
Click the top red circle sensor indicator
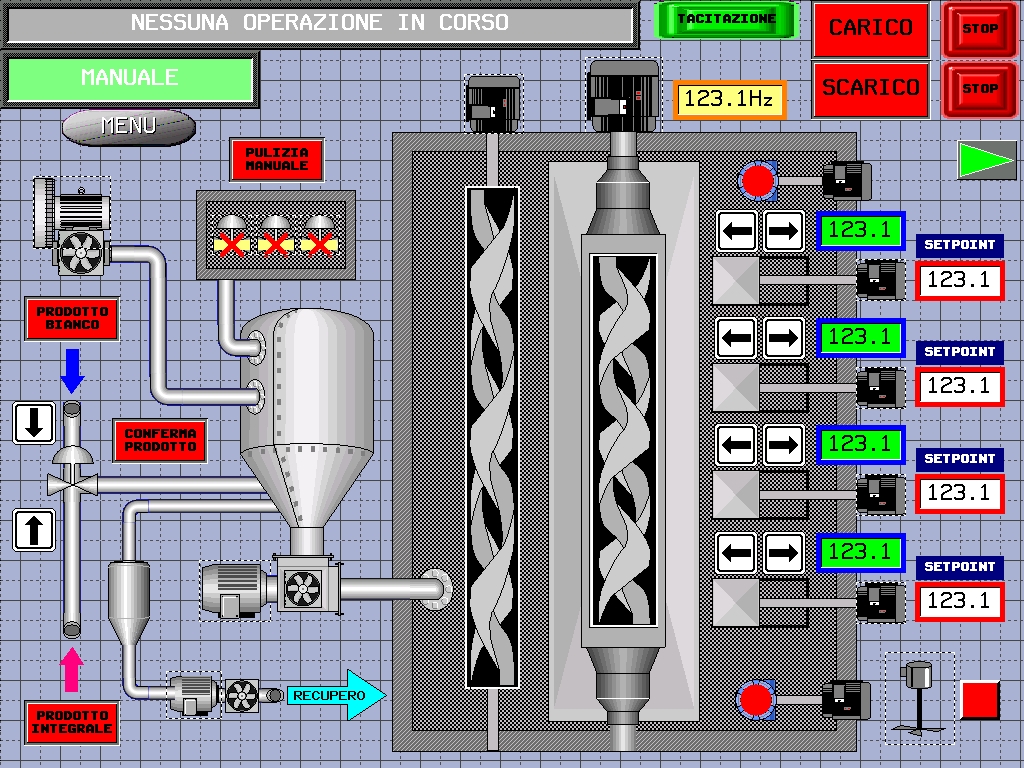[757, 180]
